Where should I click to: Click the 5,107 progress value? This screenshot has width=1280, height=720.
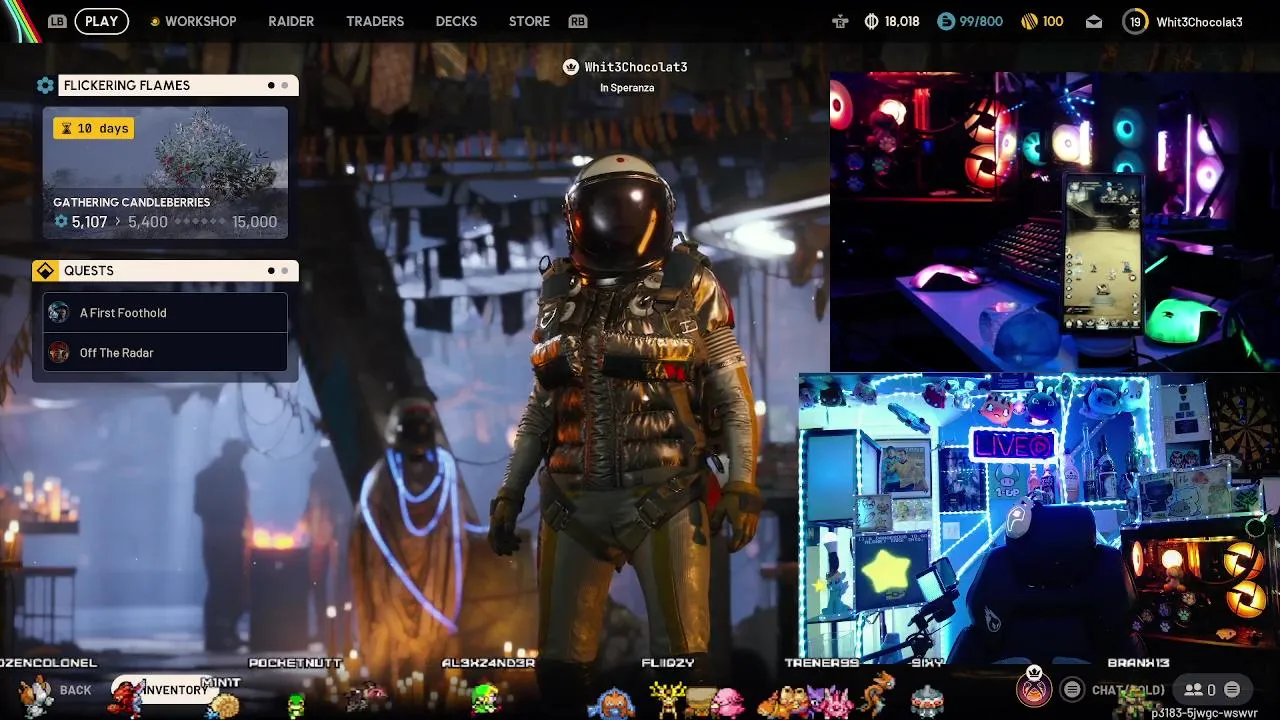[x=89, y=222]
